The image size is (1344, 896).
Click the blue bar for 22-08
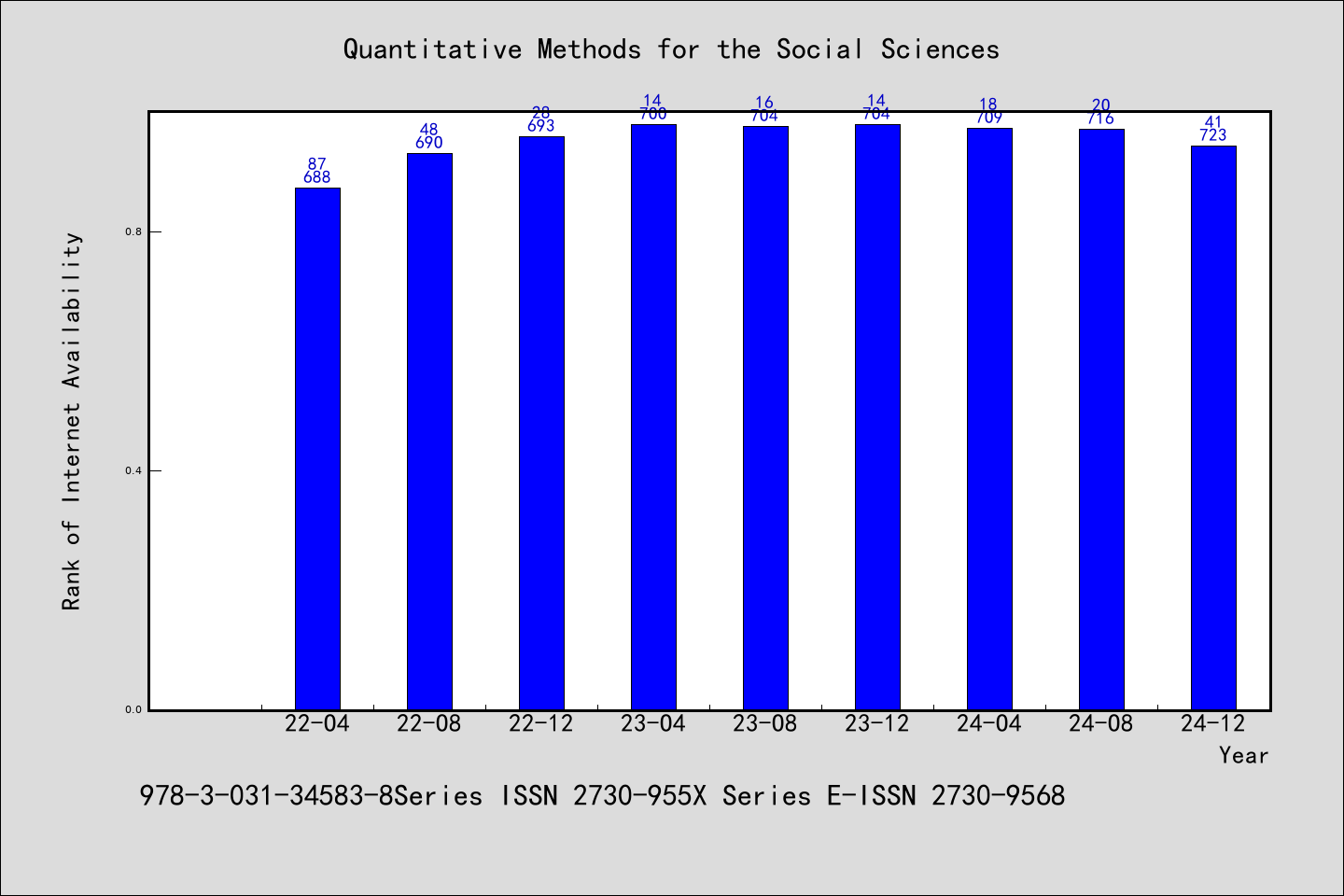point(429,431)
